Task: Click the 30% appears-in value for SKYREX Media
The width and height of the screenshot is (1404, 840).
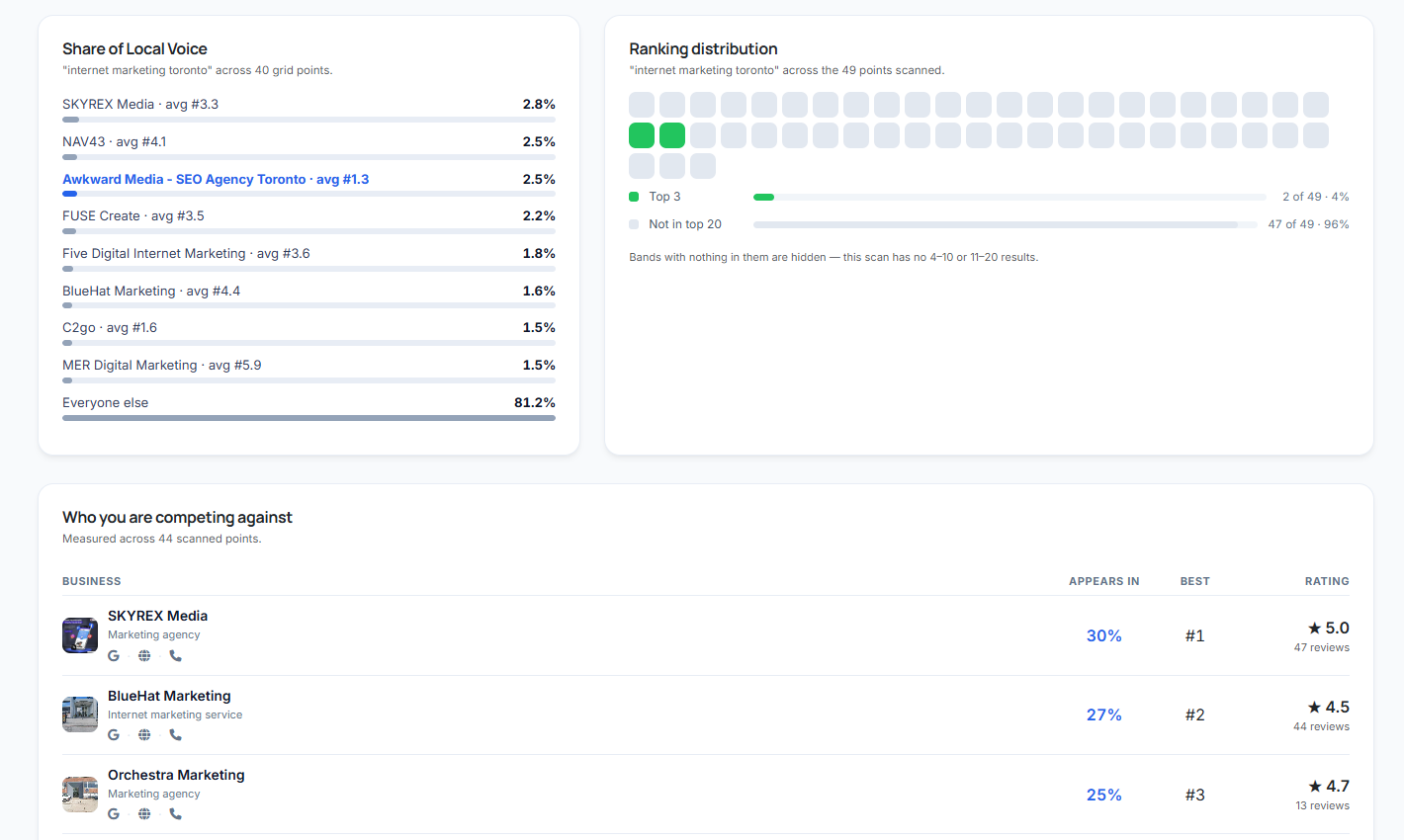Action: (1104, 635)
